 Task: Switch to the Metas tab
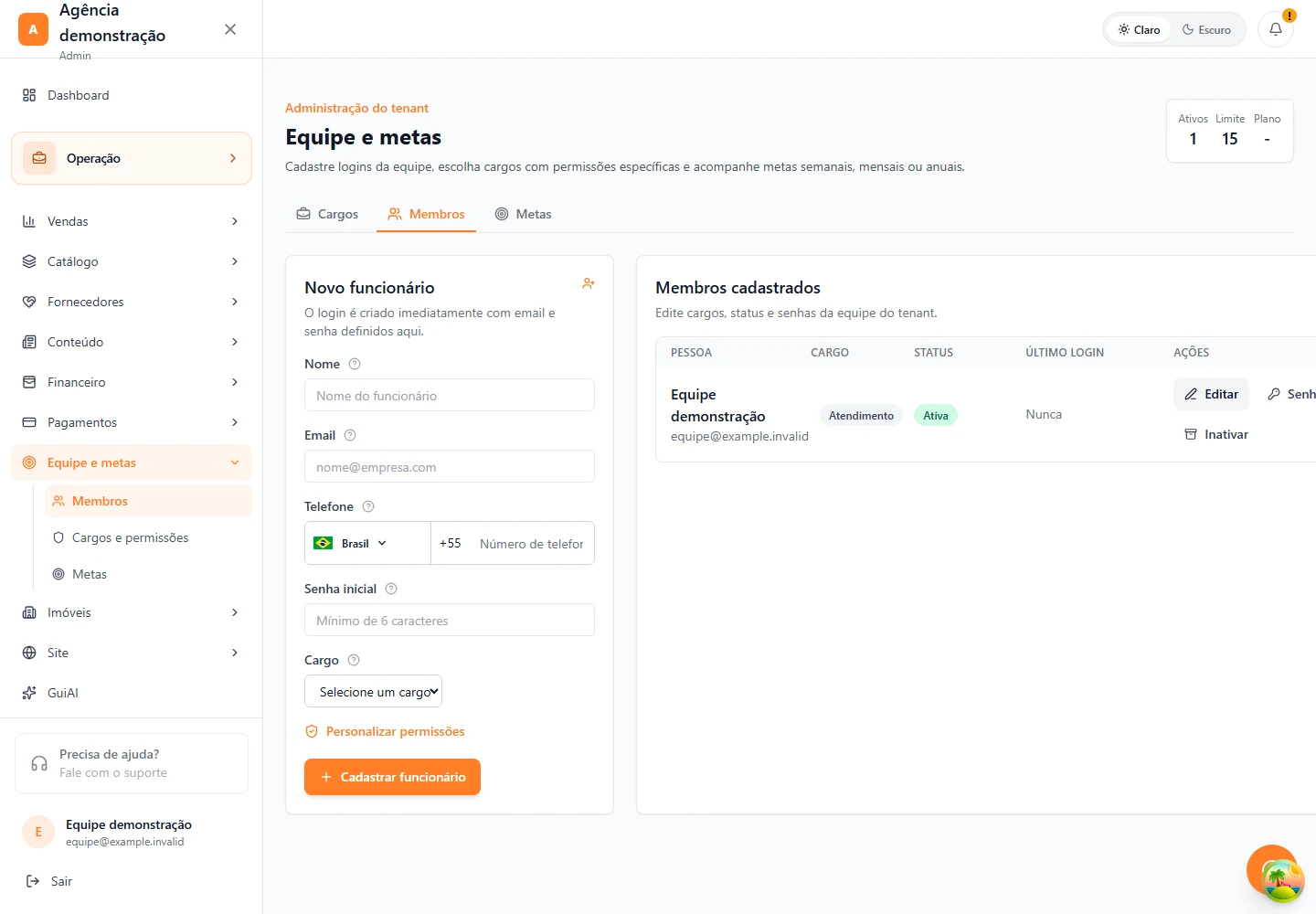[523, 214]
